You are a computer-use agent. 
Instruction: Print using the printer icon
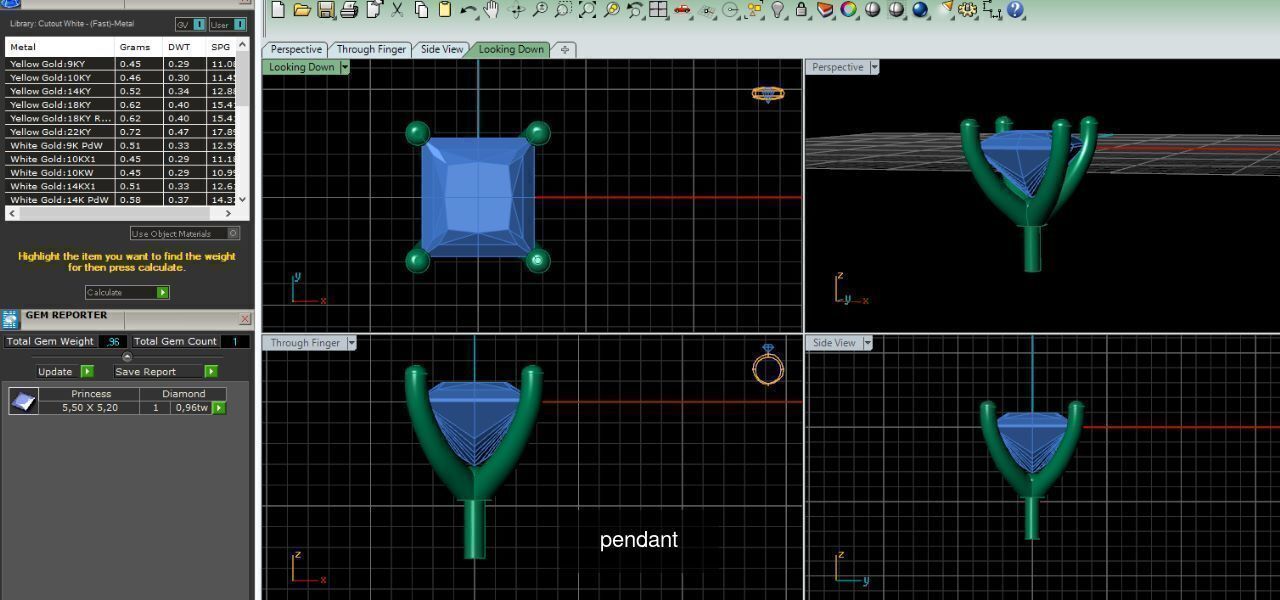pyautogui.click(x=349, y=10)
